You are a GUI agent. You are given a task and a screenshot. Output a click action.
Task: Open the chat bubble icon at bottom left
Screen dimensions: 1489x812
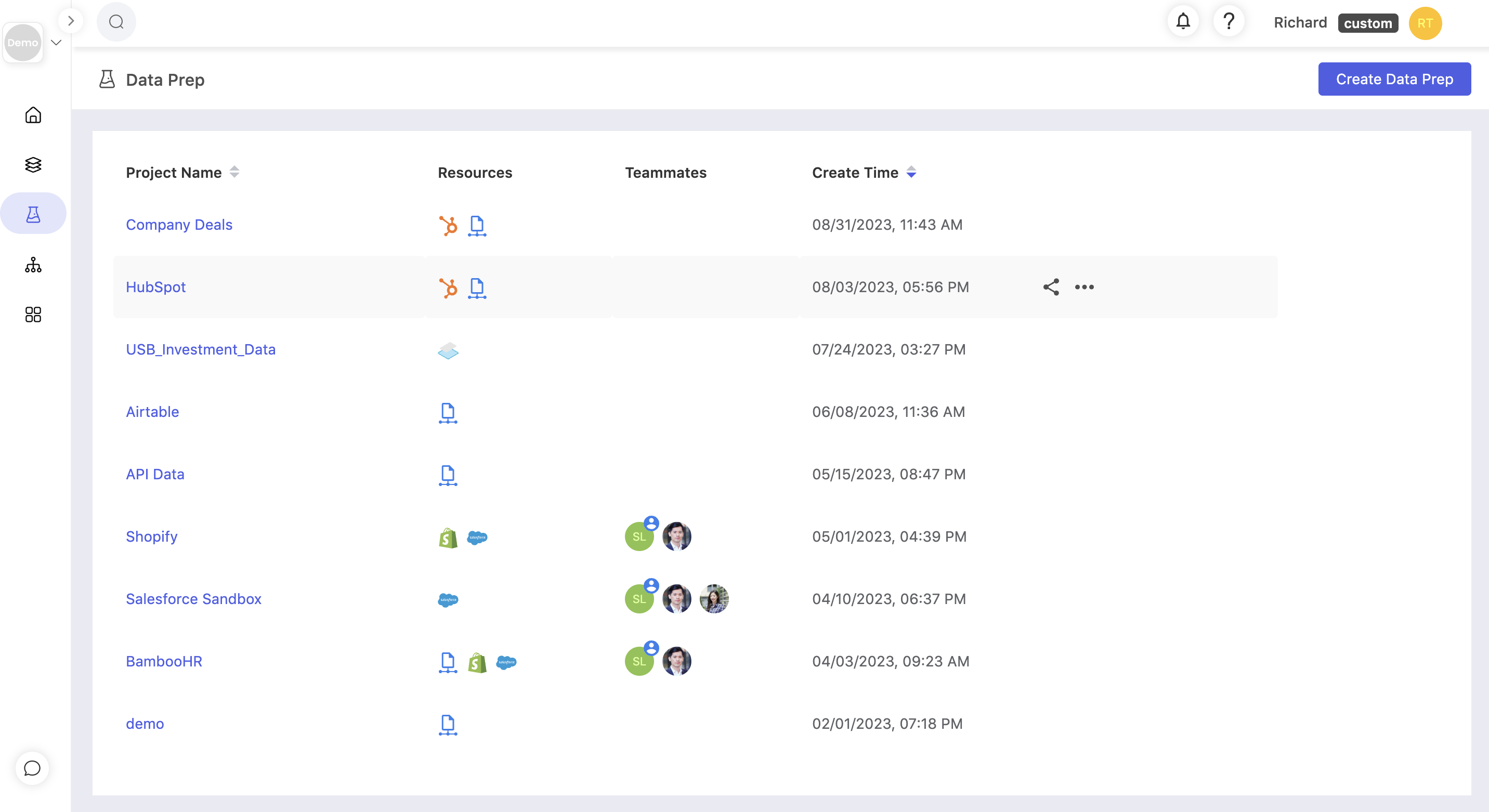32,768
